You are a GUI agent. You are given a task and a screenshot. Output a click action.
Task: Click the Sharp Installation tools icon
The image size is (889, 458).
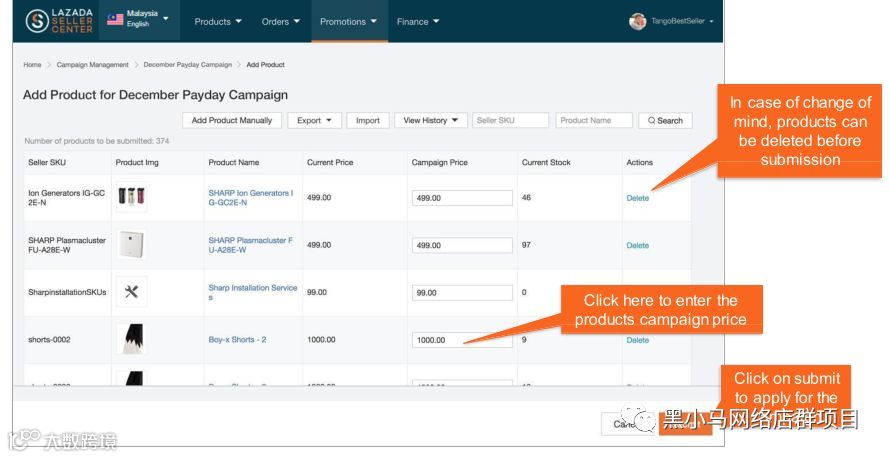tap(131, 291)
